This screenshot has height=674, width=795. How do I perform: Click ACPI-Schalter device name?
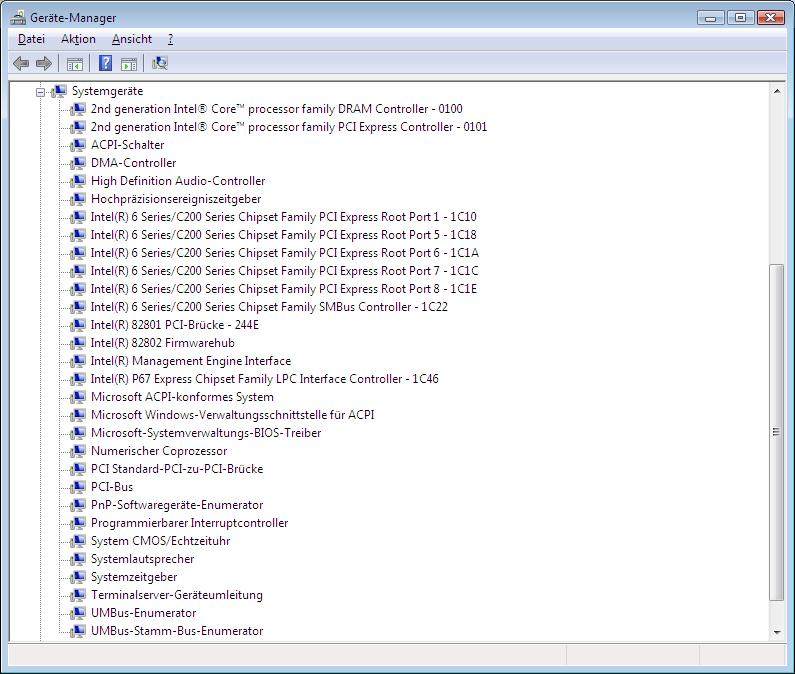(x=128, y=145)
